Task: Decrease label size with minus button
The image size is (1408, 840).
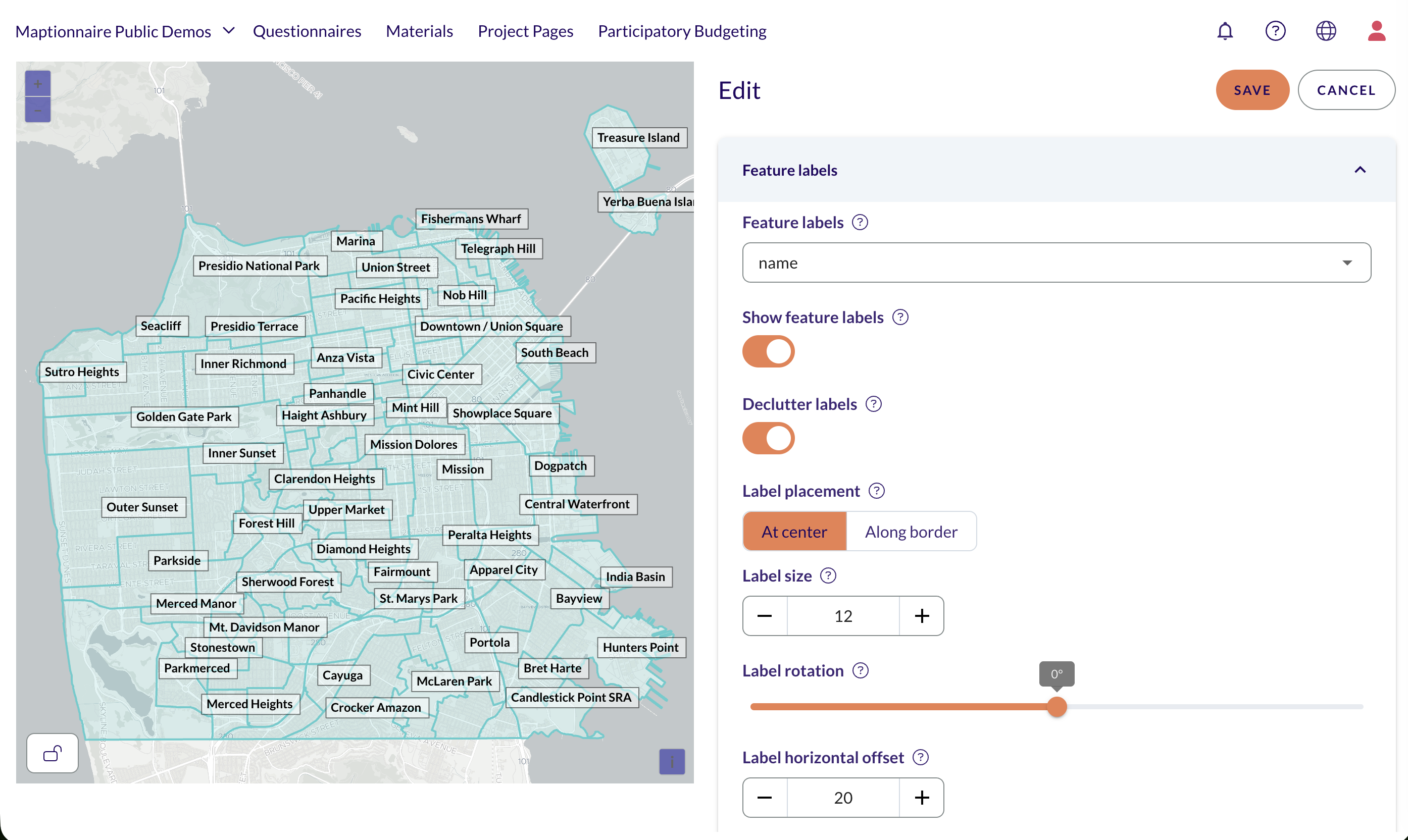Action: pyautogui.click(x=764, y=616)
